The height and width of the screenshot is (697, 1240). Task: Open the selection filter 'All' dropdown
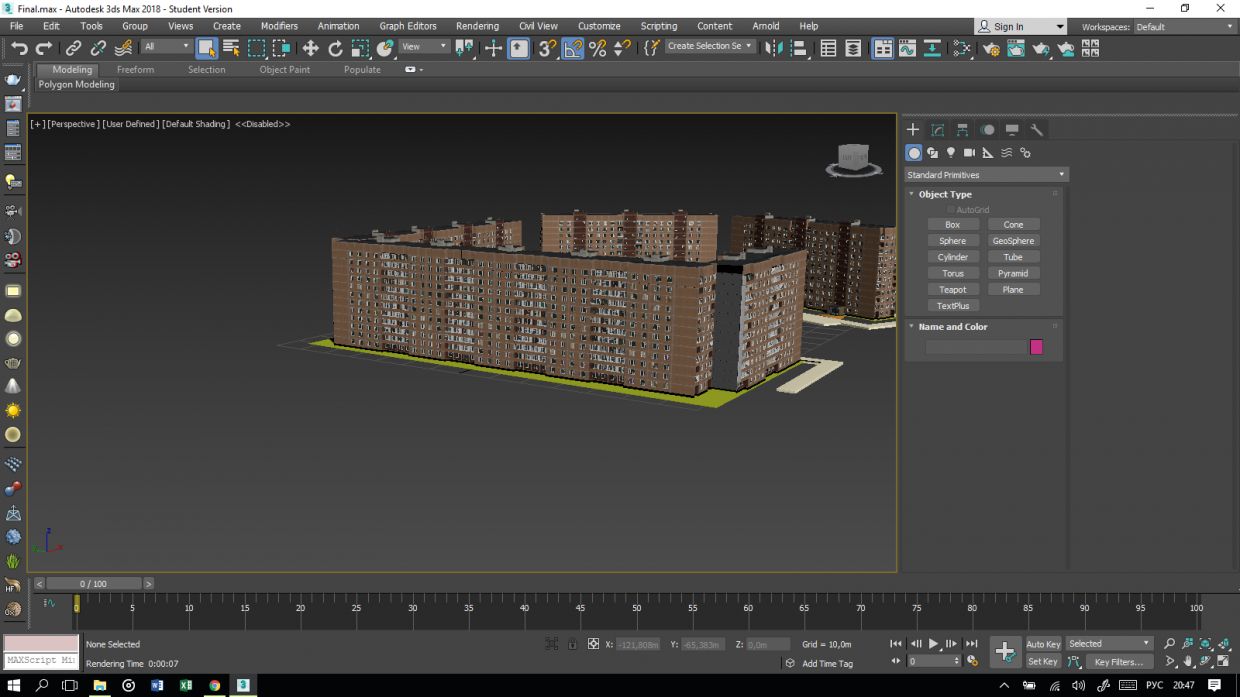pos(166,47)
